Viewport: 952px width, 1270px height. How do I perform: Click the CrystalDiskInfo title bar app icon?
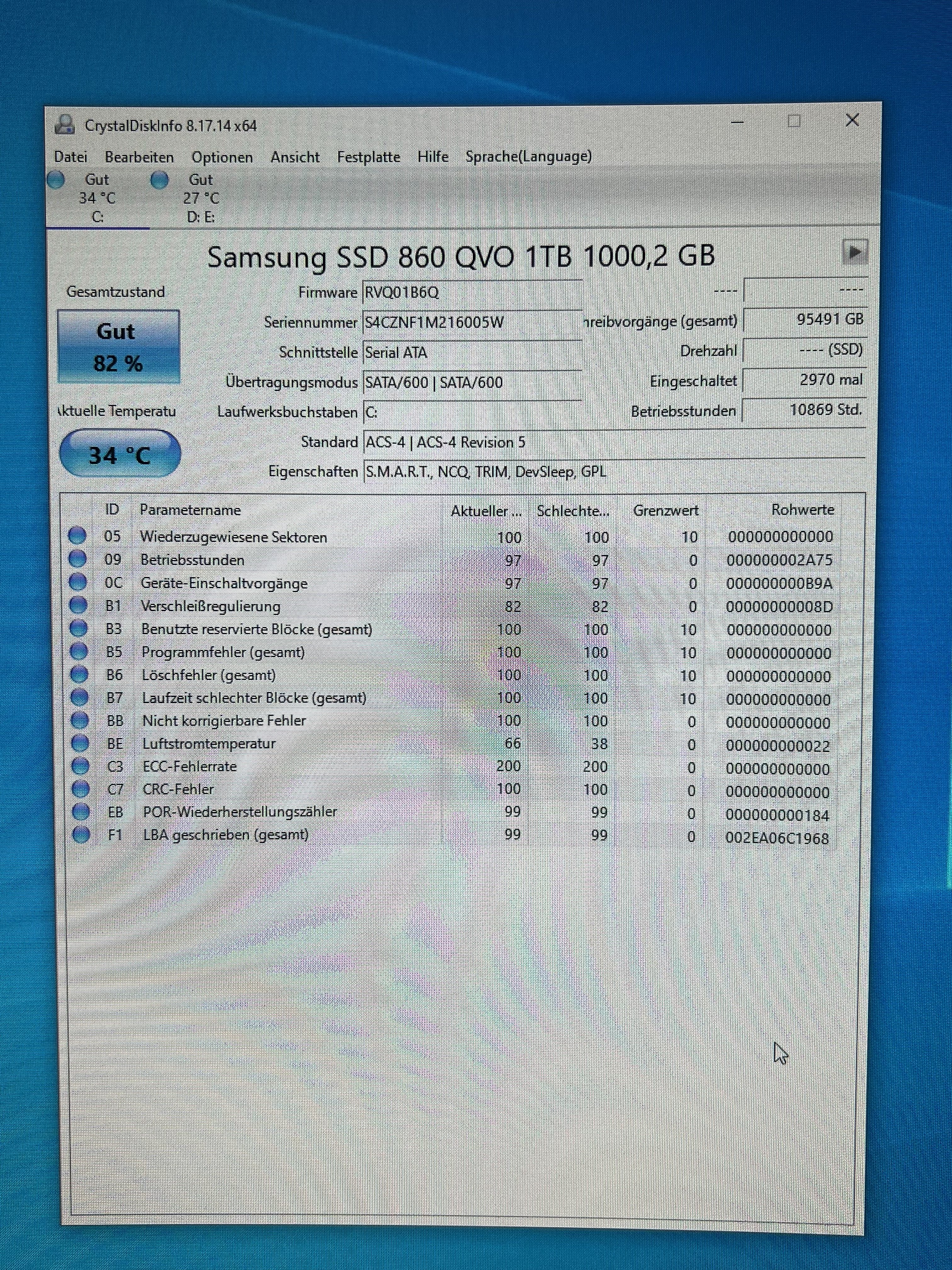65,125
